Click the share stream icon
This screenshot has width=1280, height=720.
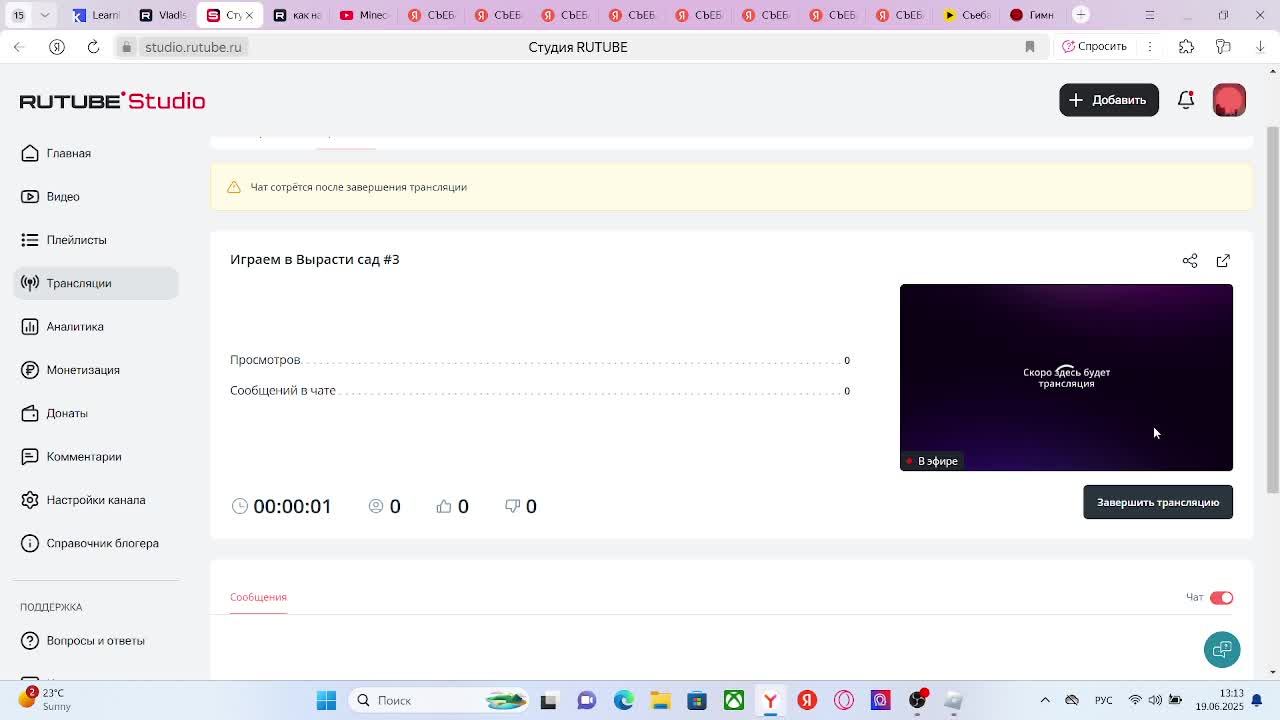point(1190,260)
